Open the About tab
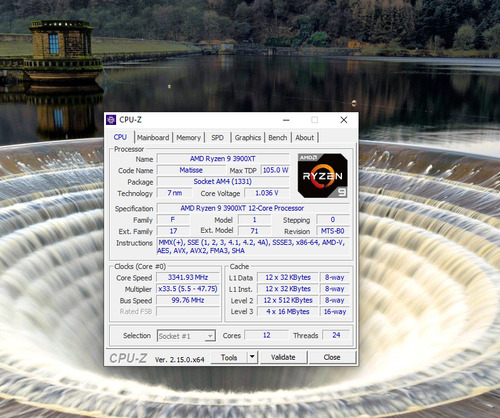 pyautogui.click(x=305, y=138)
